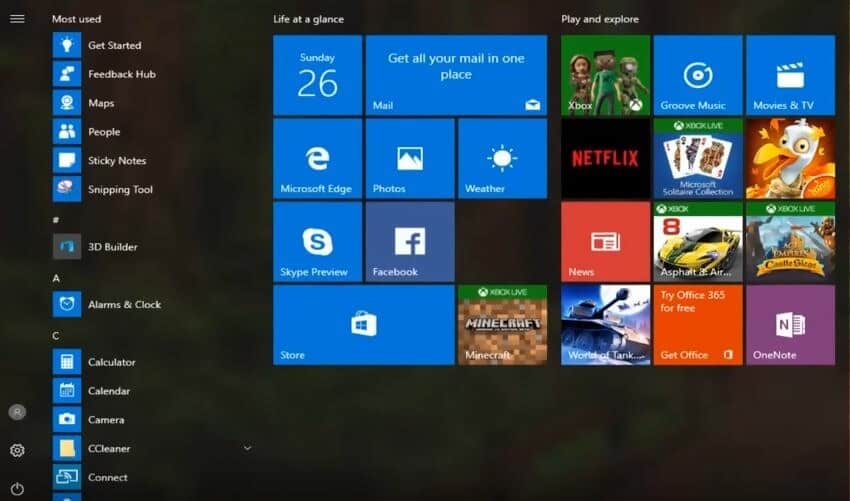Open the cartoon bird game tile

(x=790, y=159)
